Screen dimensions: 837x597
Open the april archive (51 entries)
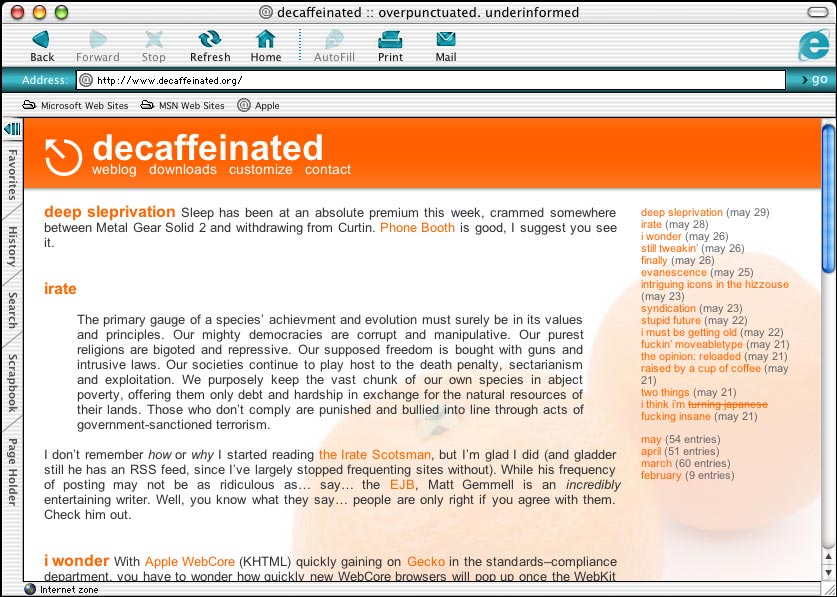click(x=651, y=451)
